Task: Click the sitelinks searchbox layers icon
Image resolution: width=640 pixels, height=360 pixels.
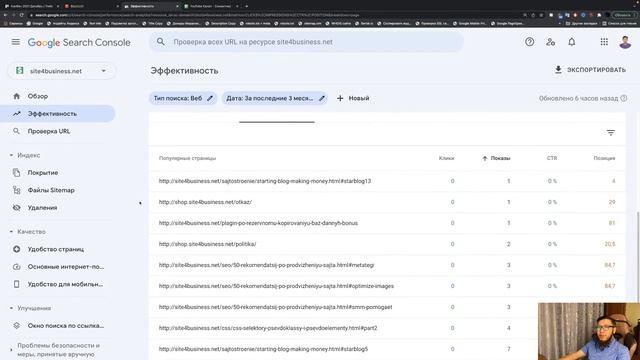Action: (x=16, y=326)
